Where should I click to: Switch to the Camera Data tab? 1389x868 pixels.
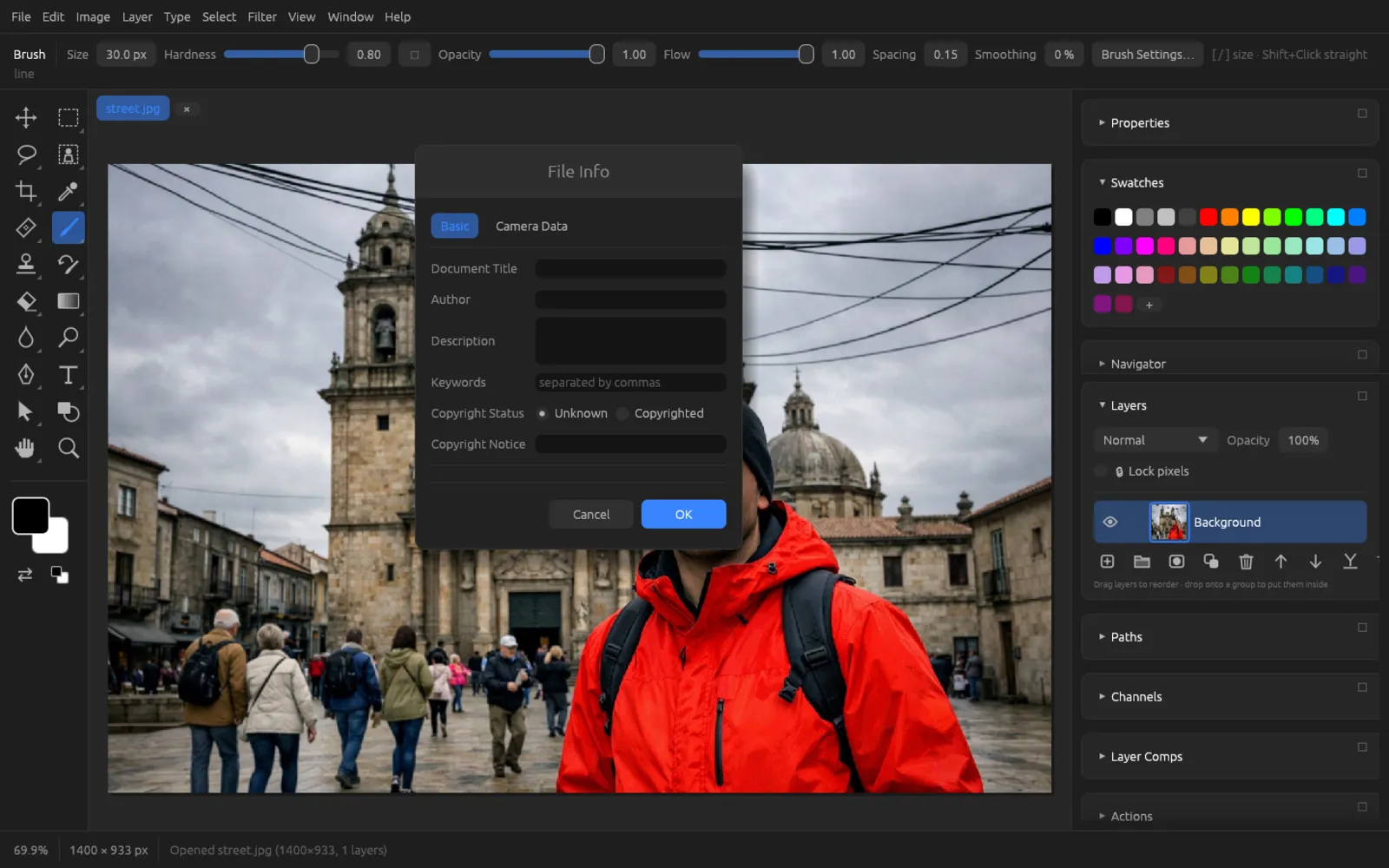tap(531, 226)
